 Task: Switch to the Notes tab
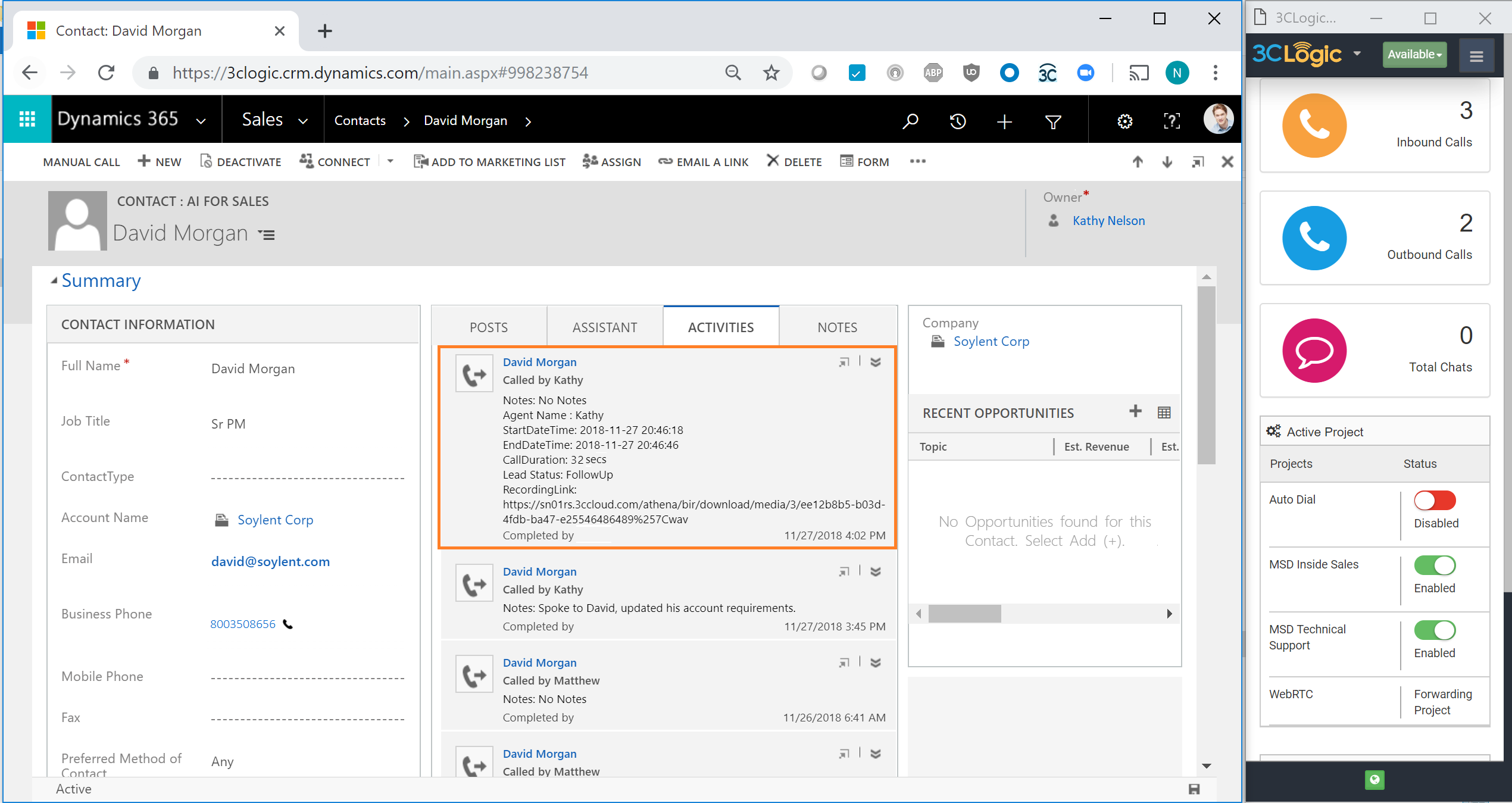pos(838,327)
